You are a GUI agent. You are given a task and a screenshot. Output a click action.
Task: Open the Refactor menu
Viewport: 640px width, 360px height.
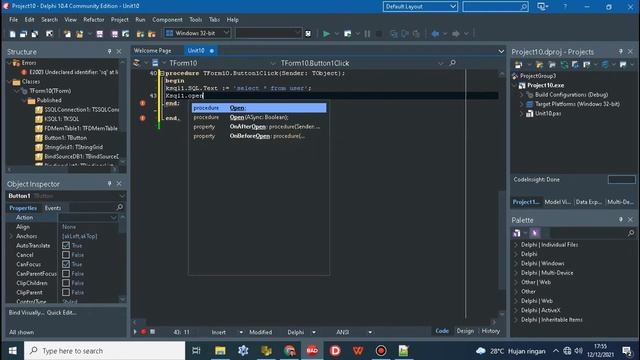93,20
